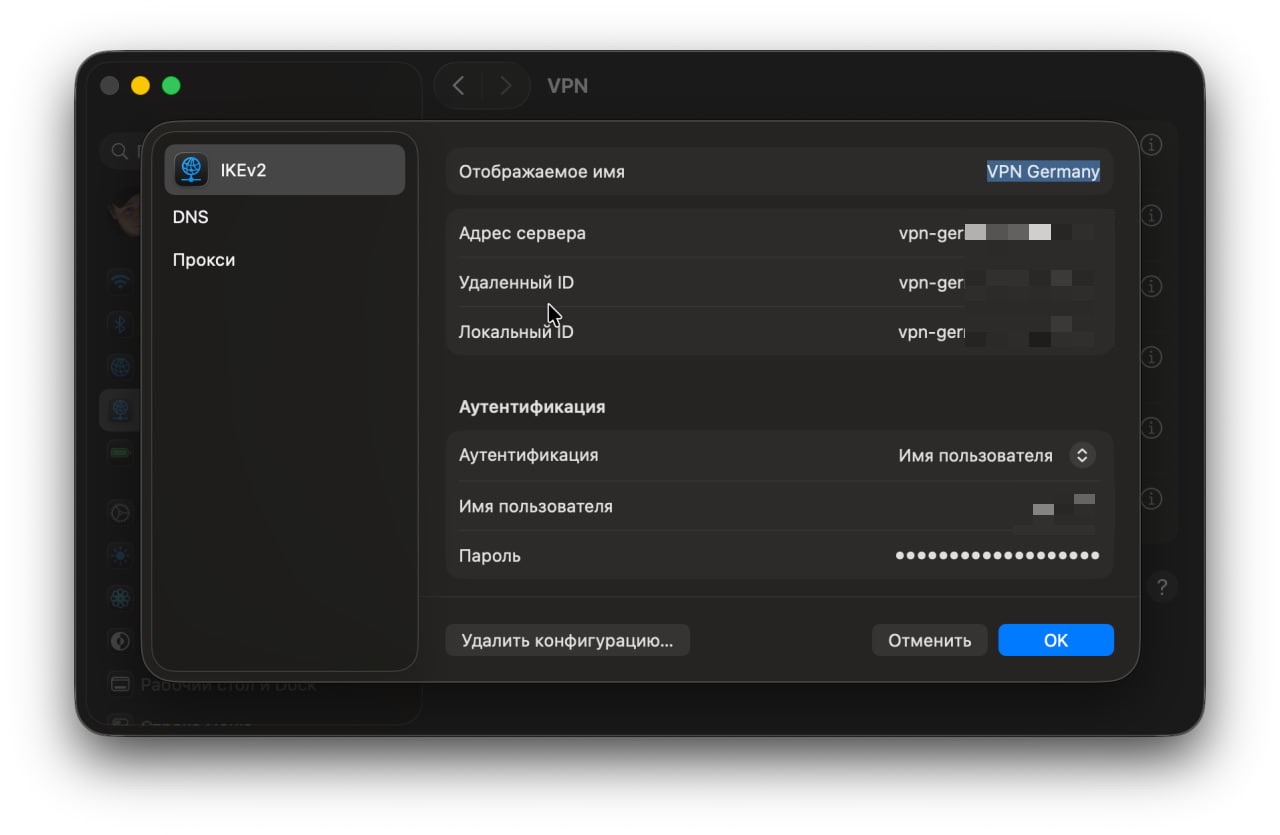Open help using the question mark icon
1280x835 pixels.
pos(1161,587)
